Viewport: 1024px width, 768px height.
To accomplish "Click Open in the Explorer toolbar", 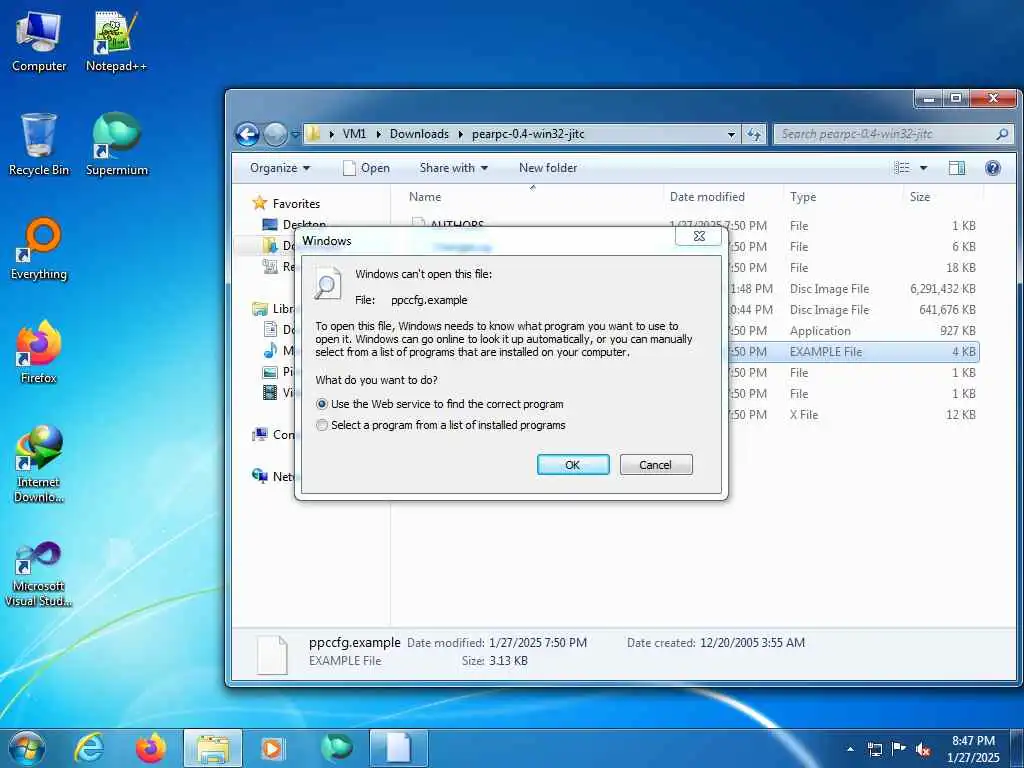I will (x=366, y=168).
